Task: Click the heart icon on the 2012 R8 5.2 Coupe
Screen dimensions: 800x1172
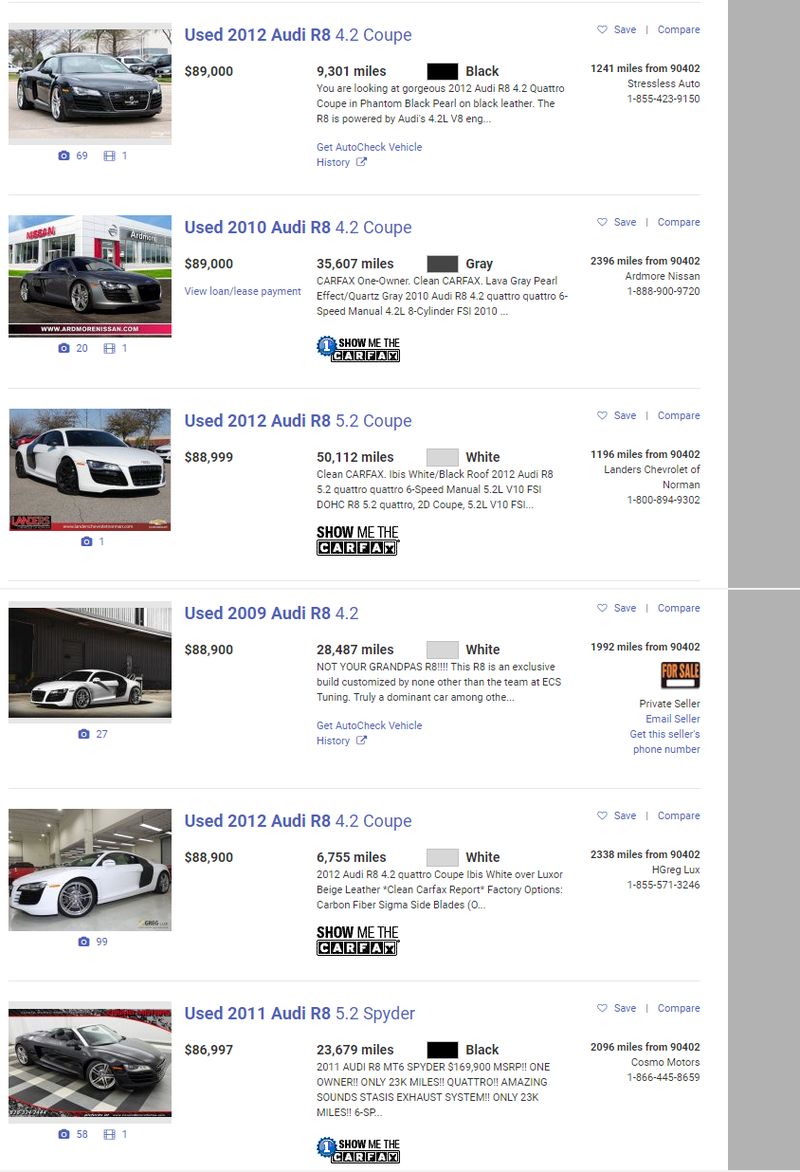Action: (602, 415)
